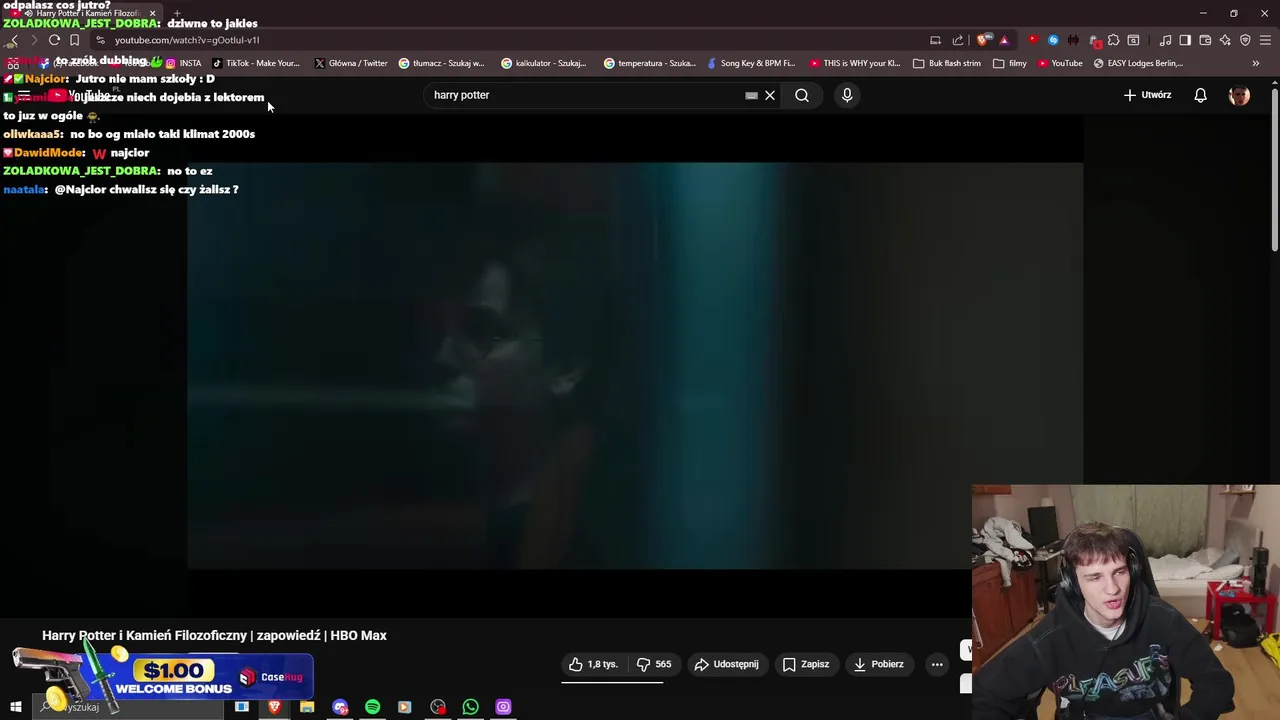The width and height of the screenshot is (1280, 720).
Task: Click the YouTube search magnifier button
Action: point(802,95)
